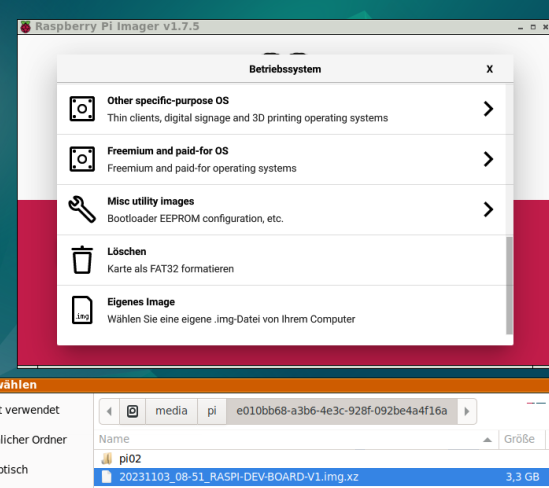549x488 pixels.
Task: Click the file icon of 20231103_08-51_RASPI-DEV-BOARD-V1.img.xz
Action: pyautogui.click(x=106, y=477)
